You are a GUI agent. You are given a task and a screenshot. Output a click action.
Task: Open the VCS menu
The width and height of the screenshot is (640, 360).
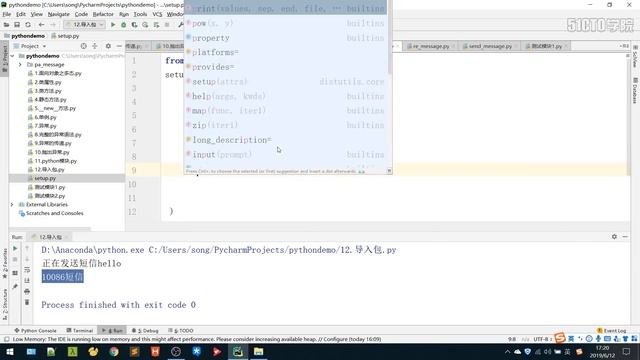click(x=157, y=14)
